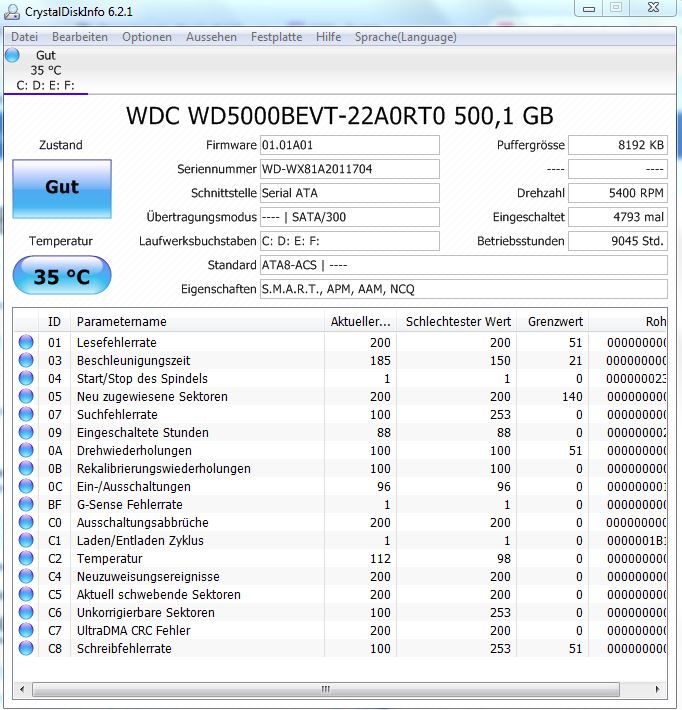This screenshot has height=710, width=682.
Task: Click status orb for Drehwiederholungen row
Action: [26, 450]
